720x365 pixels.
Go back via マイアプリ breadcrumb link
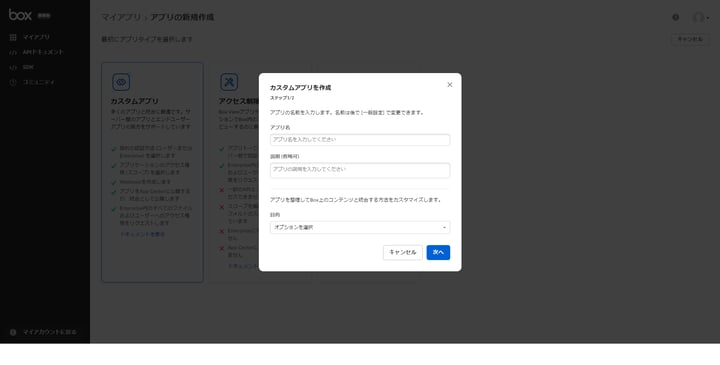121,17
